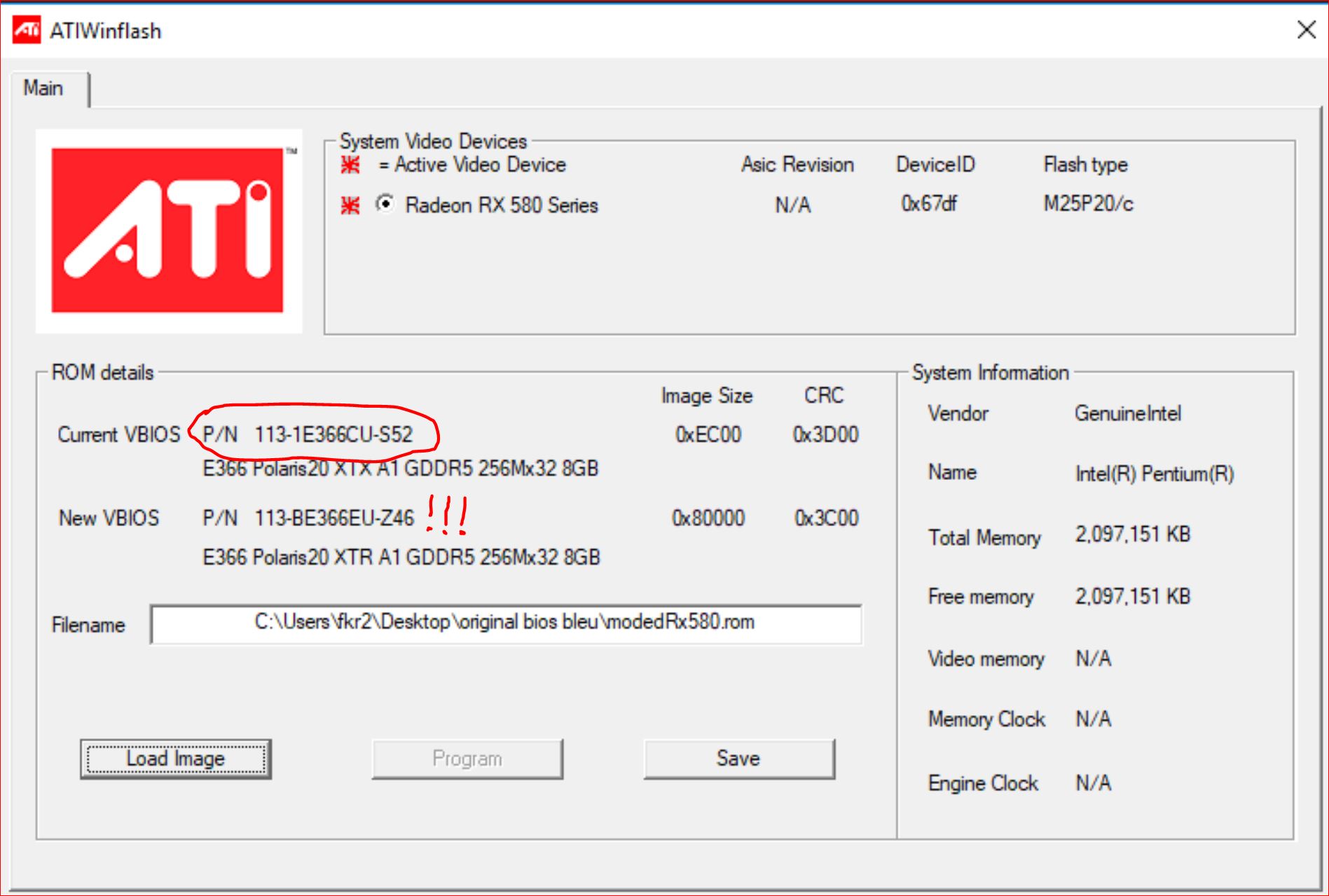Click the large ATI logo image
This screenshot has height=896, width=1329.
[x=169, y=230]
